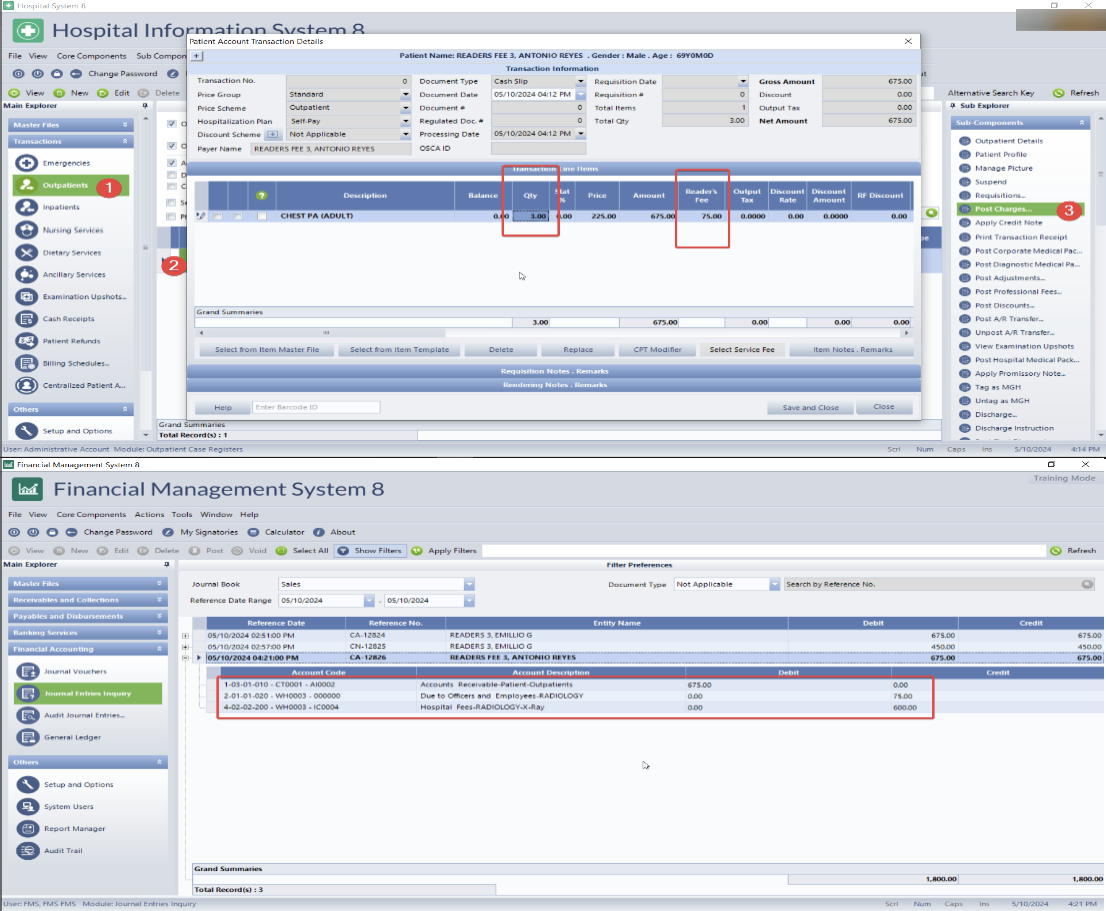Select the General Ledger icon
Image resolution: width=1106 pixels, height=911 pixels.
pyautogui.click(x=27, y=737)
